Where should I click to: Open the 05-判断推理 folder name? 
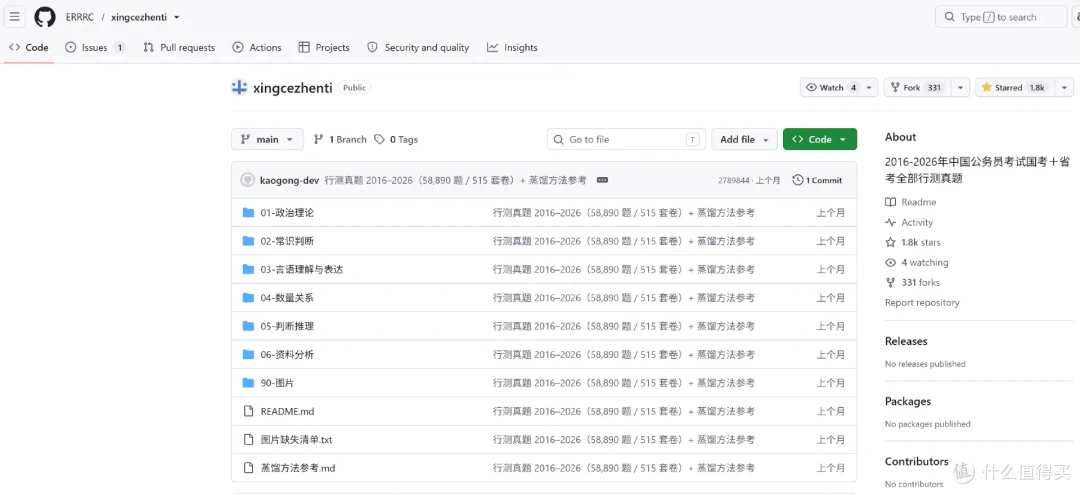click(287, 326)
